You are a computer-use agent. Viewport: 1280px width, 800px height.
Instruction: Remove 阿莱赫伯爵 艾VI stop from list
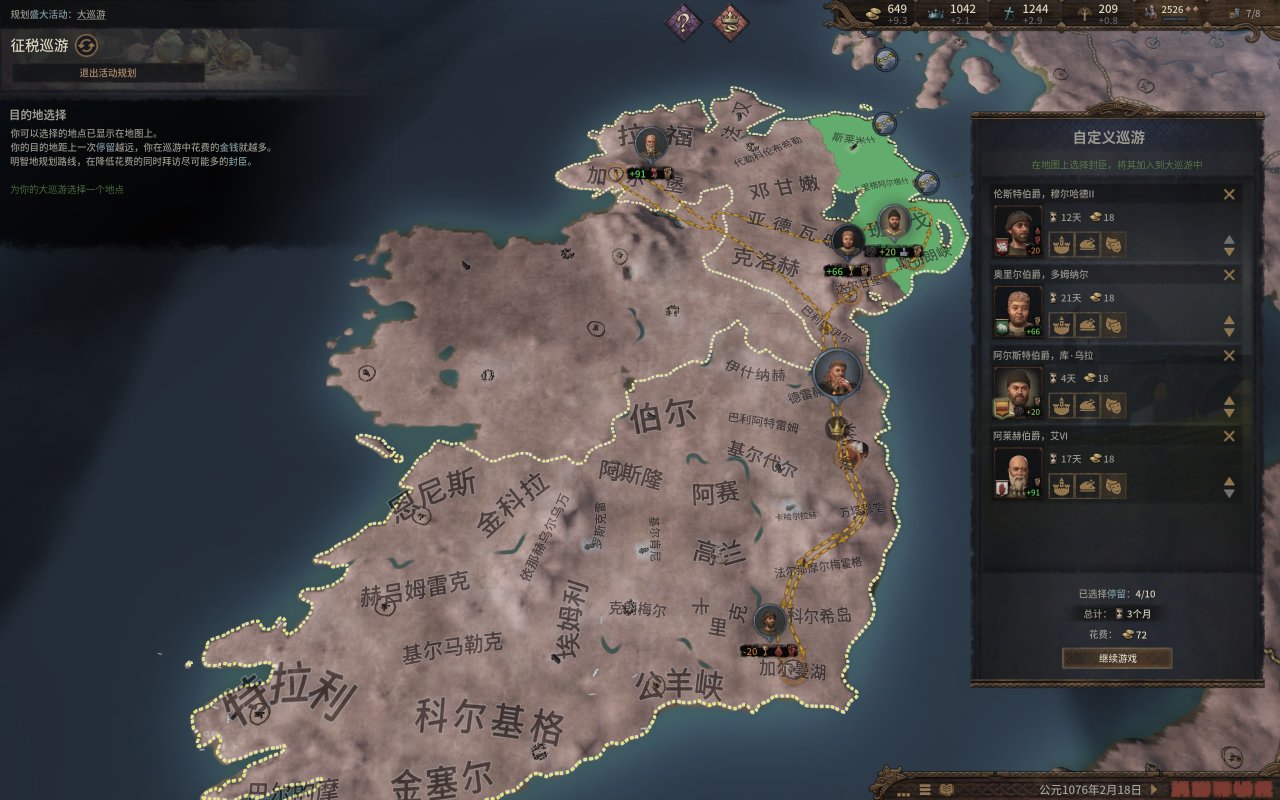pos(1229,436)
